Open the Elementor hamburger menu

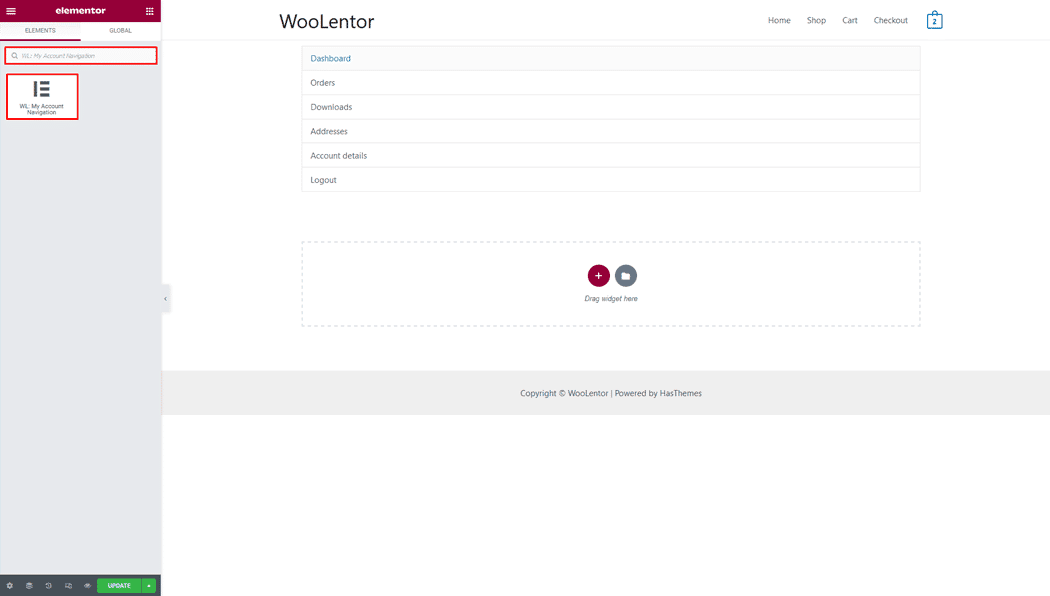click(x=11, y=11)
